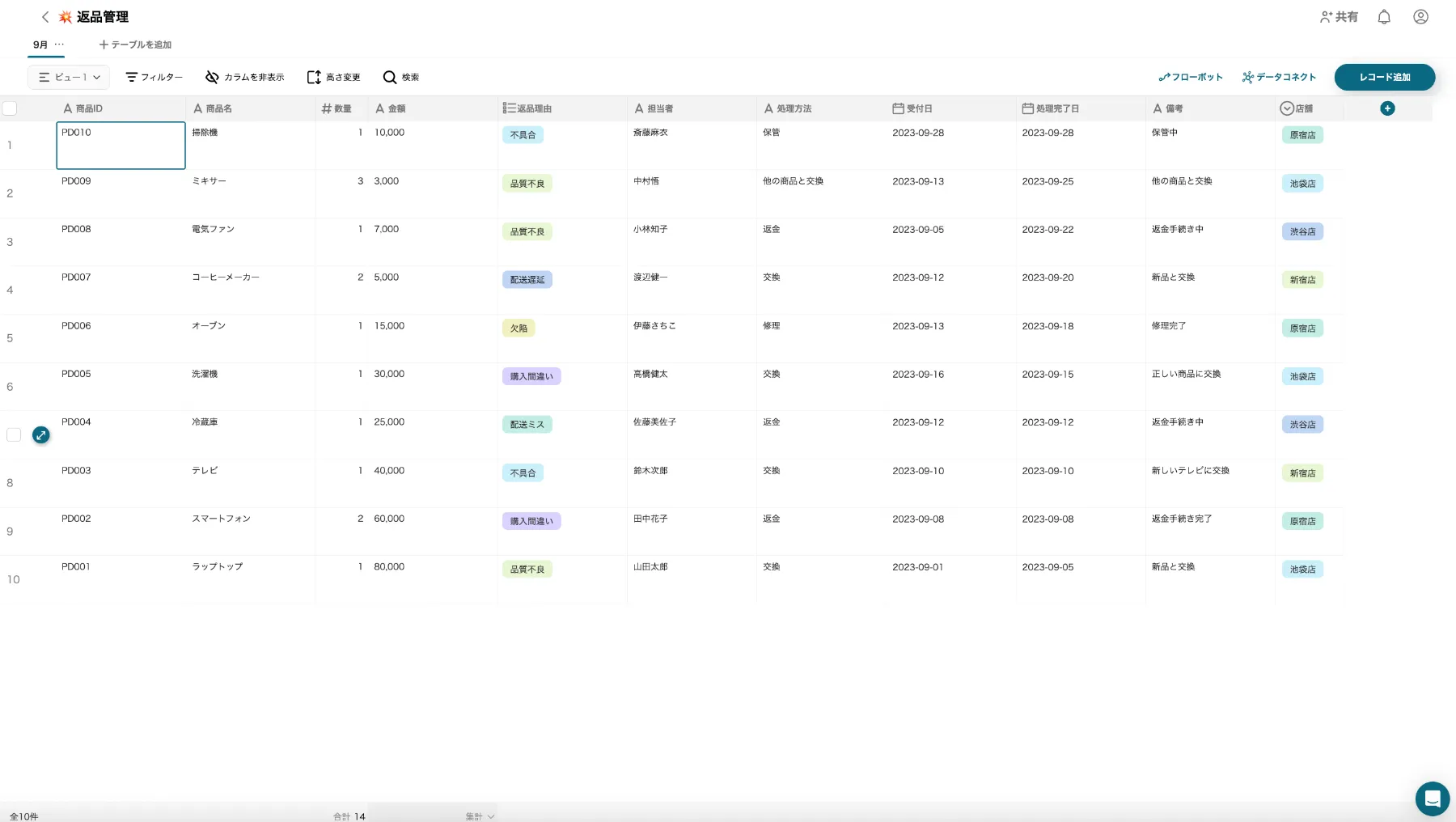Click the 他の商品と交換 processing method cell
This screenshot has width=1456, height=822.
coord(821,193)
